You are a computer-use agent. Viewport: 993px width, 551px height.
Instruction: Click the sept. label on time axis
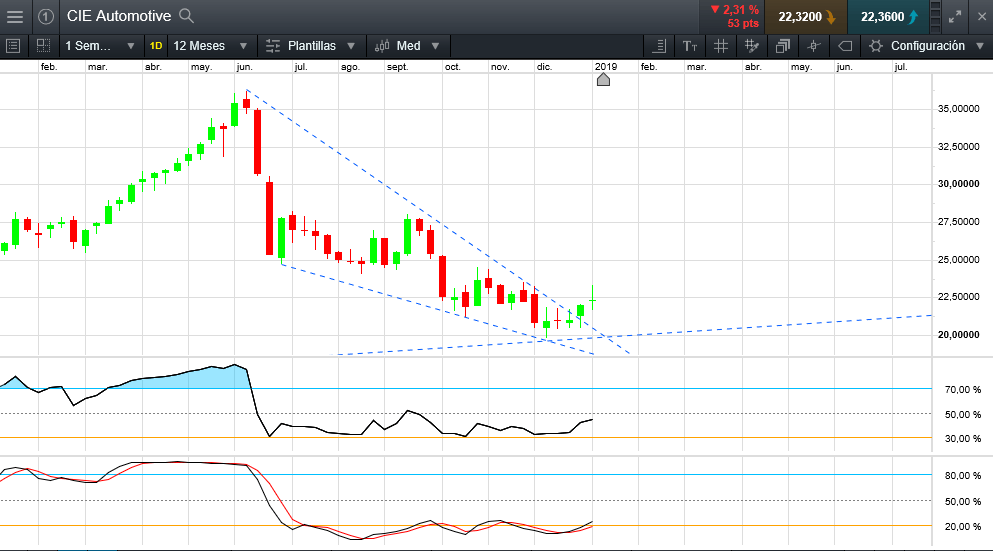pyautogui.click(x=398, y=66)
